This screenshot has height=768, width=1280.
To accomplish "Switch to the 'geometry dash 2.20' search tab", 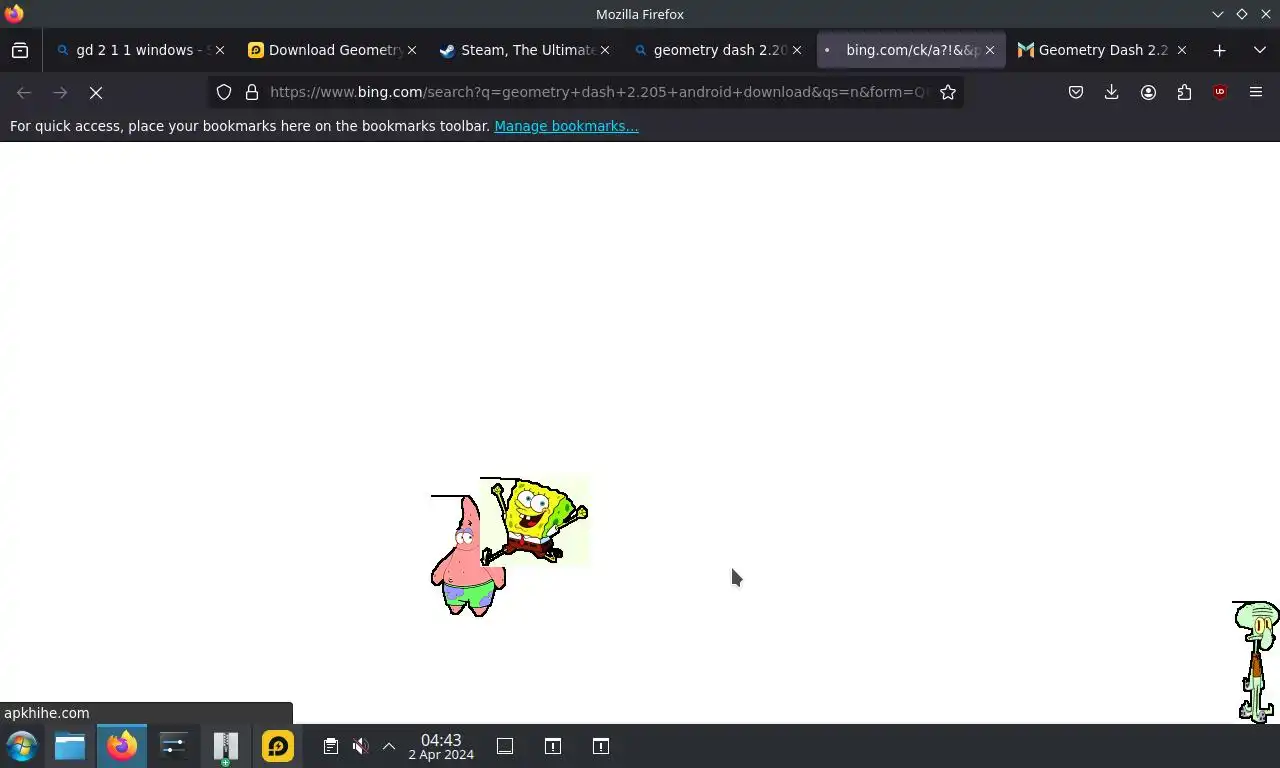I will click(719, 50).
